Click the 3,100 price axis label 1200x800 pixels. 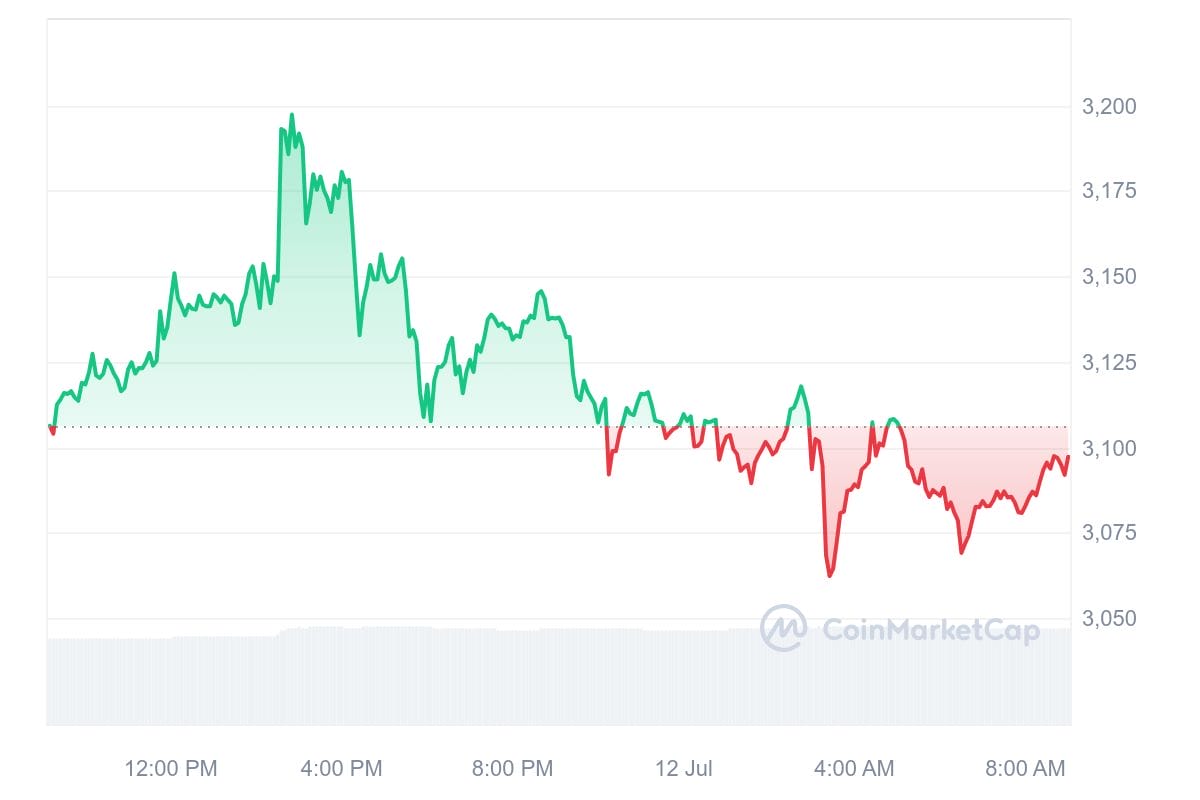(x=1108, y=448)
